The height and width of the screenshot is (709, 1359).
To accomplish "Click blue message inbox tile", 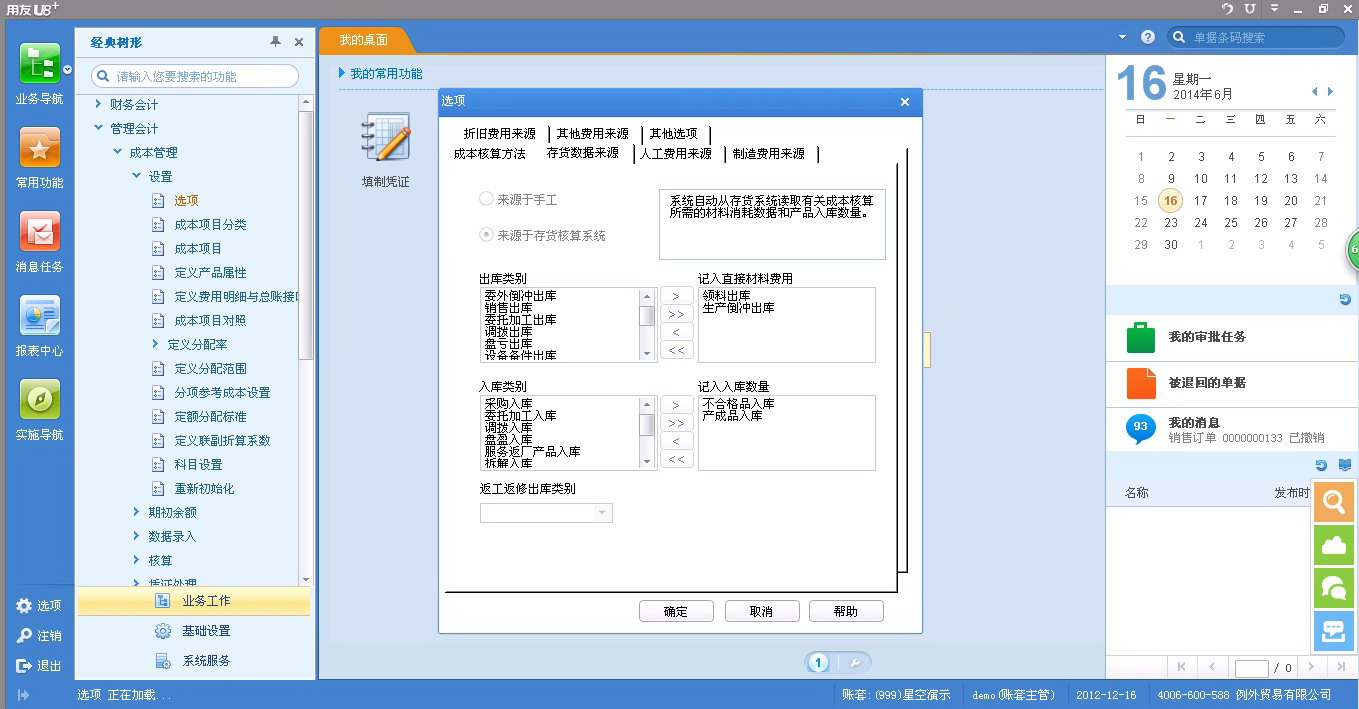I will tap(1334, 631).
